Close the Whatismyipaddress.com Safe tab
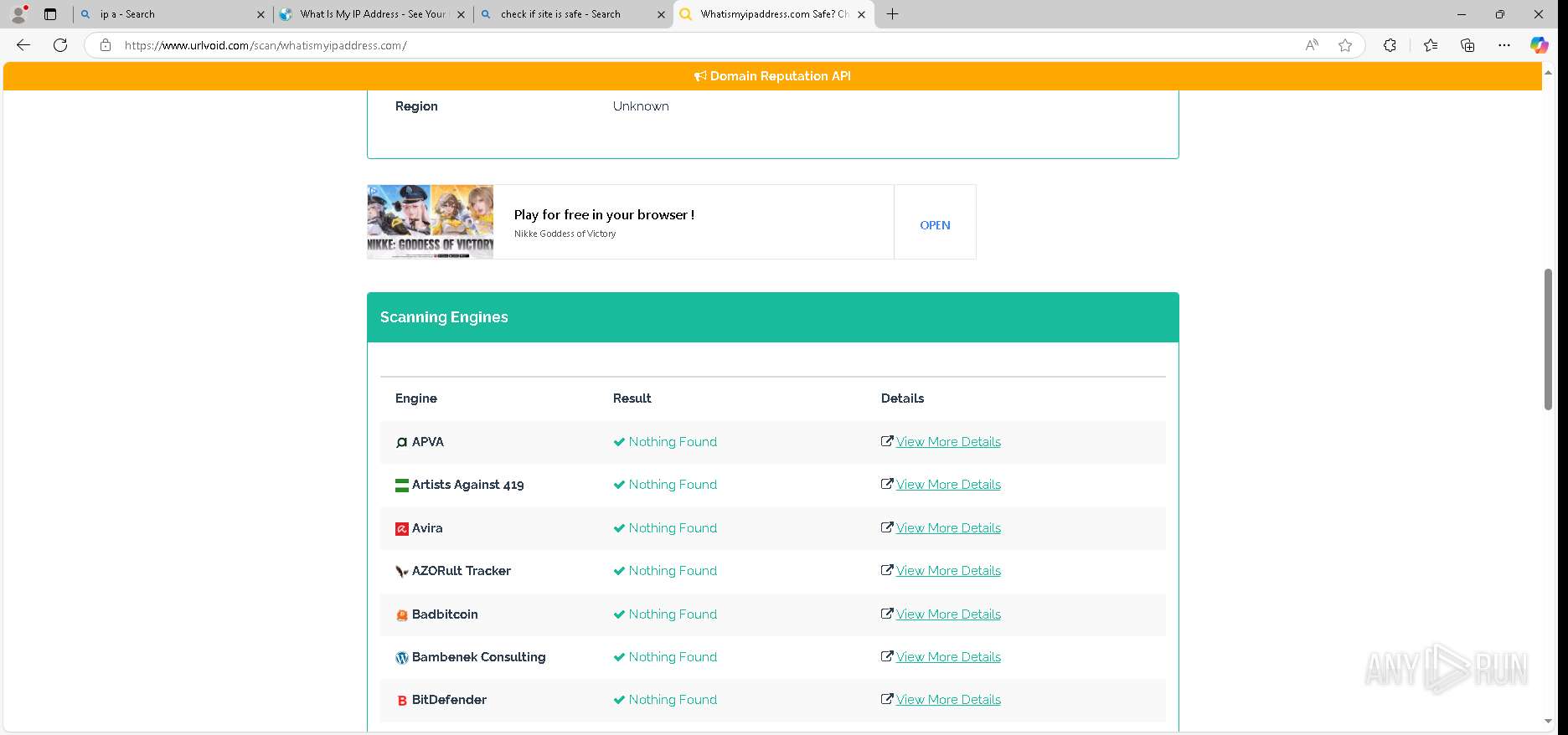The image size is (1568, 735). [861, 14]
